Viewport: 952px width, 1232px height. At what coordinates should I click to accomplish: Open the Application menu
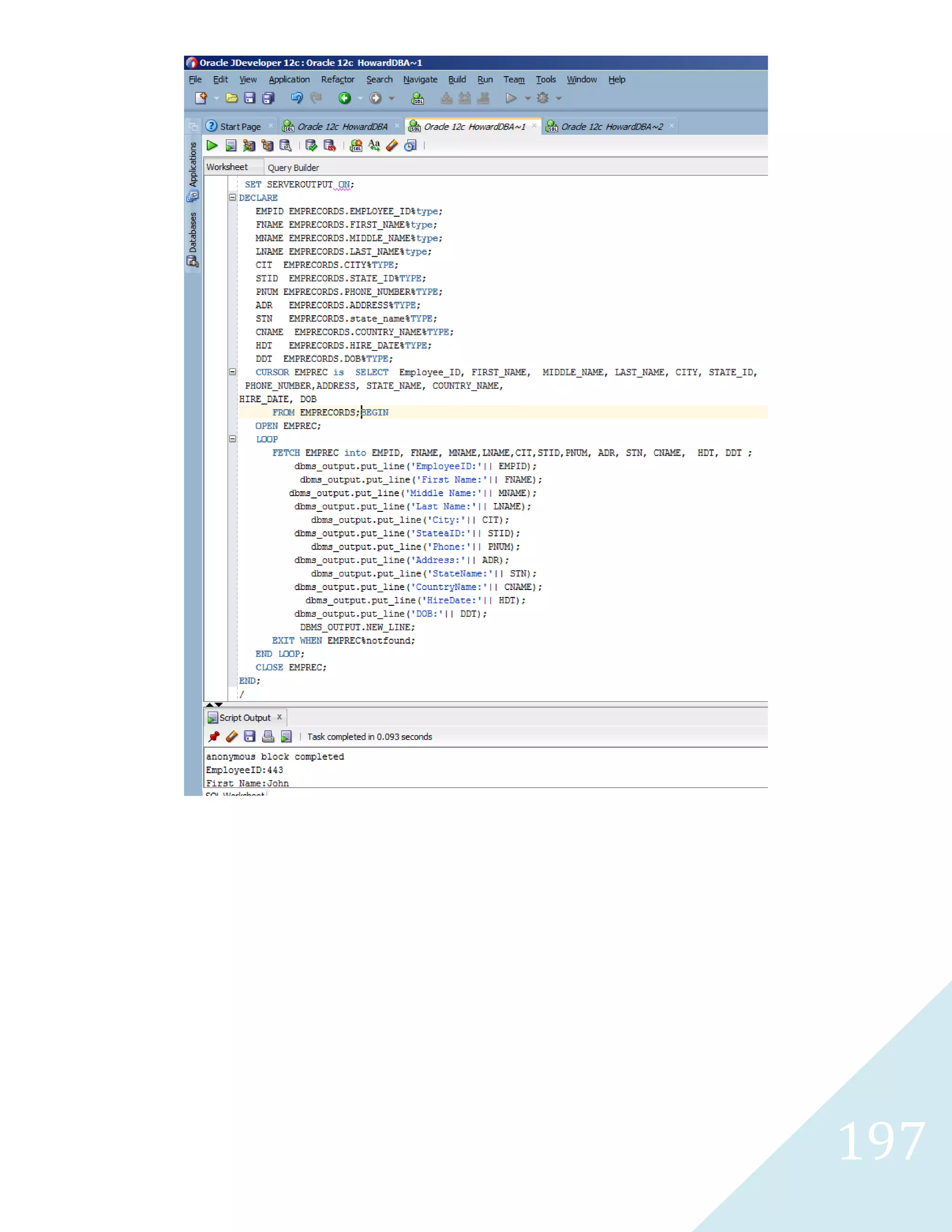tap(289, 79)
